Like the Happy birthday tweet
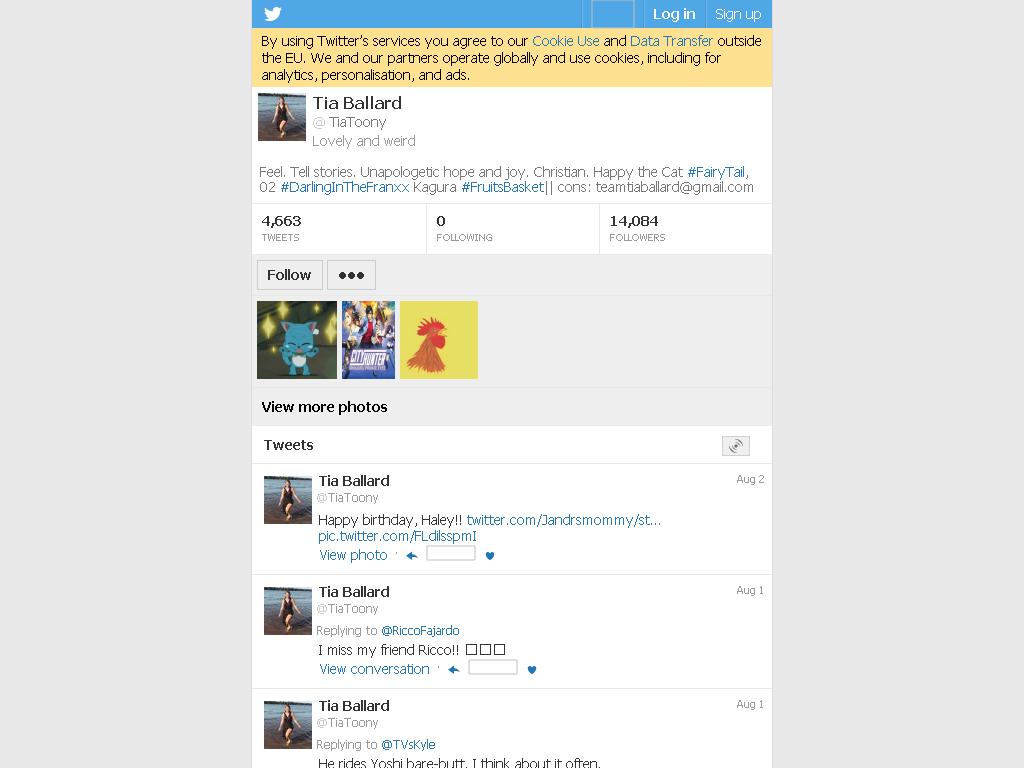Screen dimensions: 1024x768 tap(490, 556)
